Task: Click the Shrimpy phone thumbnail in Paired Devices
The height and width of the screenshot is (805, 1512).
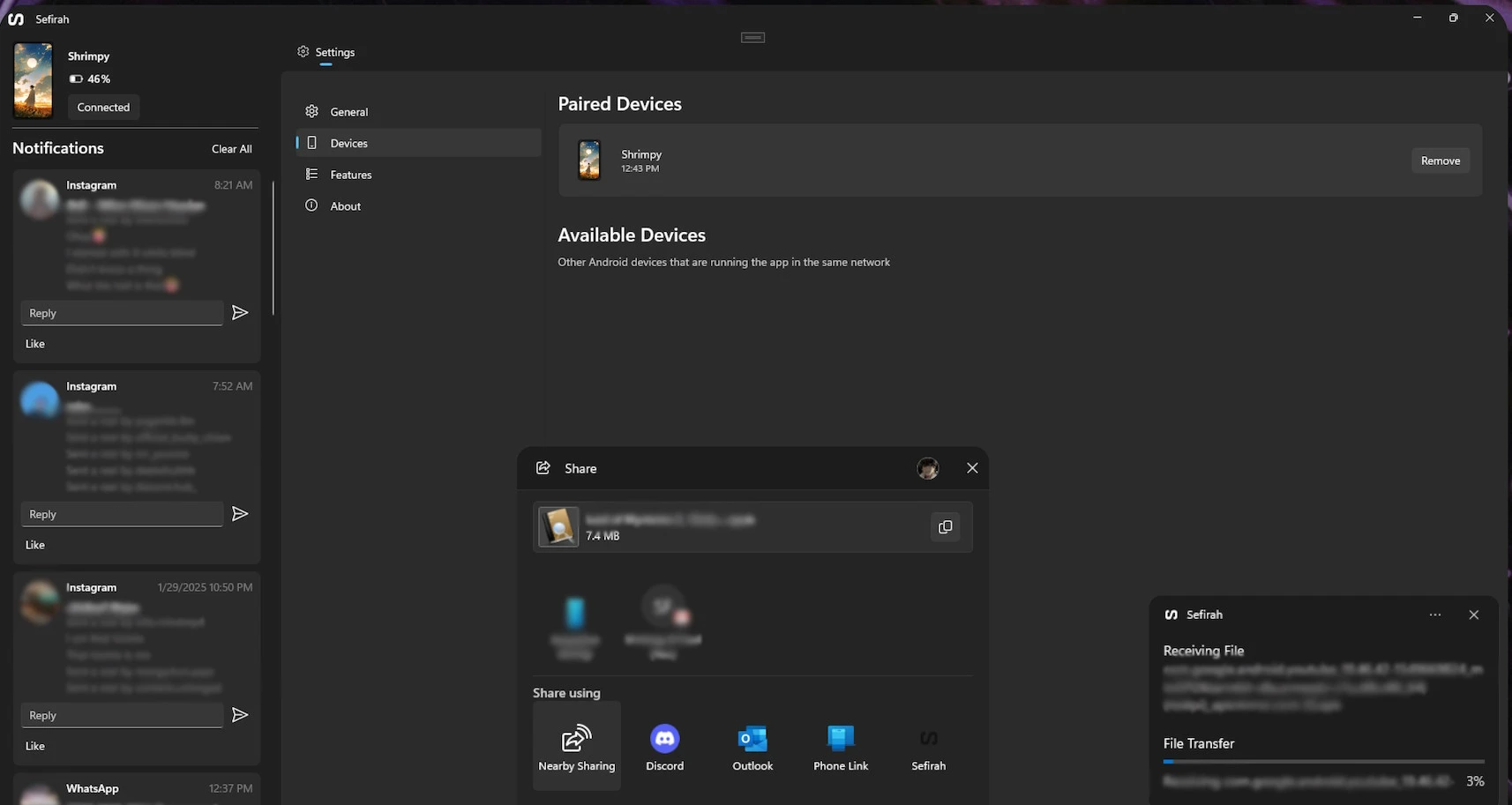Action: coord(589,160)
